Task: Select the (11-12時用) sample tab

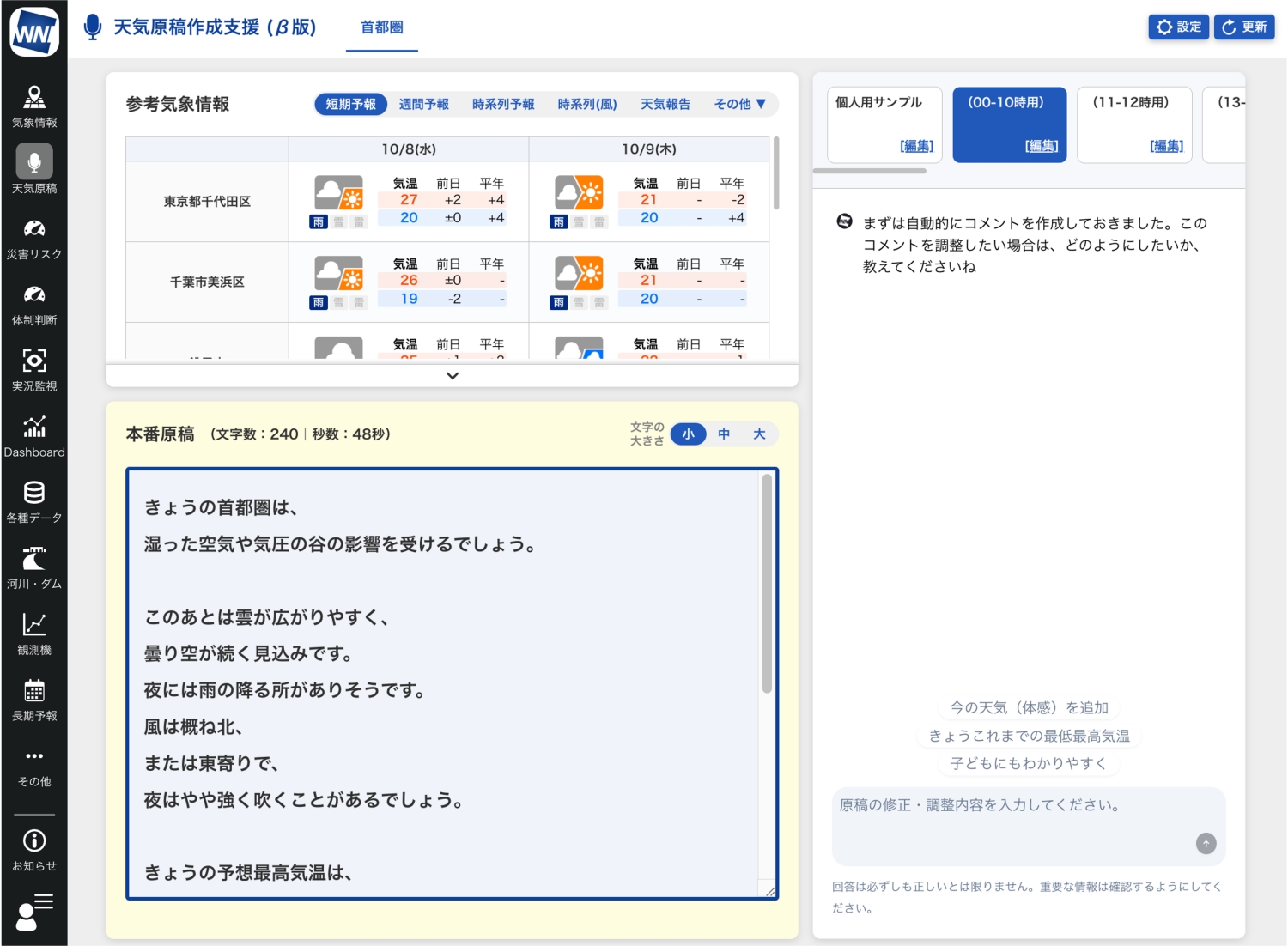Action: [1133, 124]
